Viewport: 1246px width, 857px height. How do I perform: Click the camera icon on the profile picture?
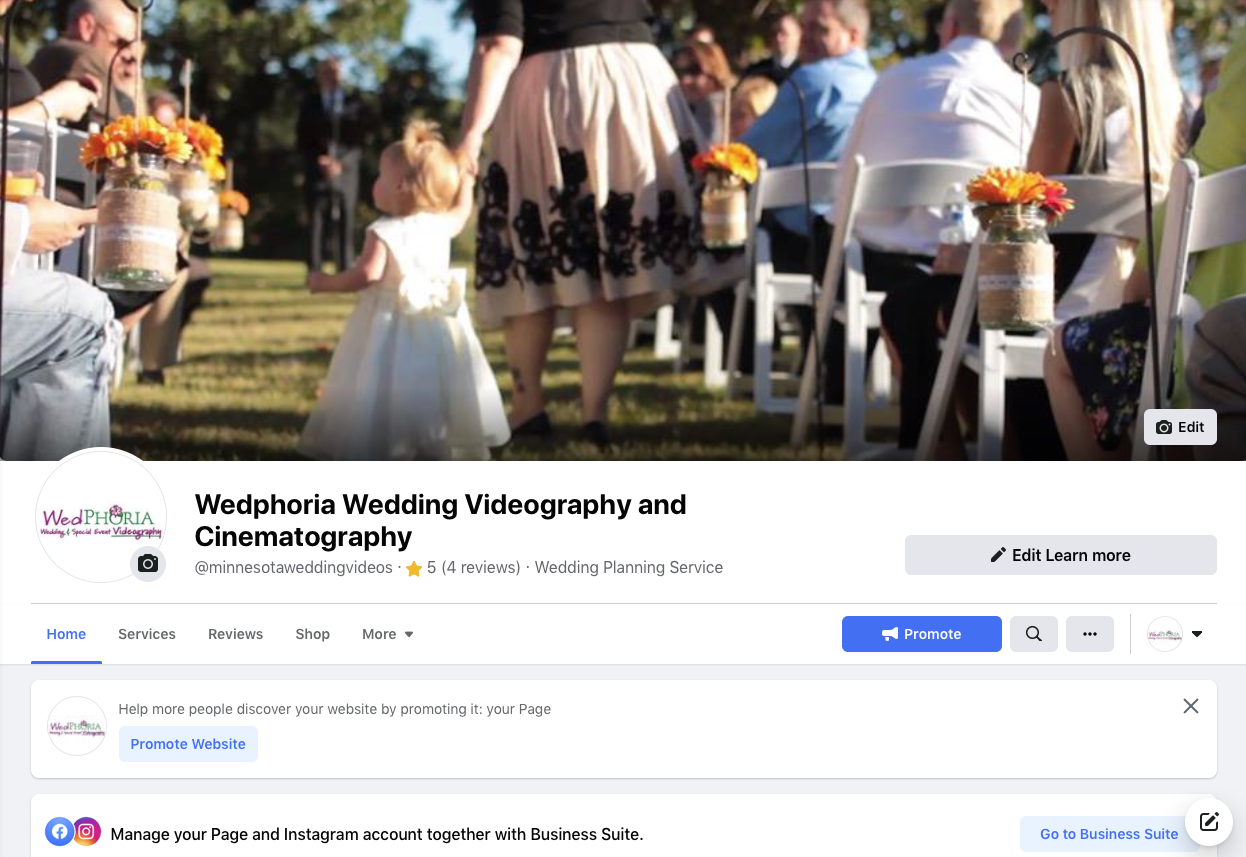point(148,564)
